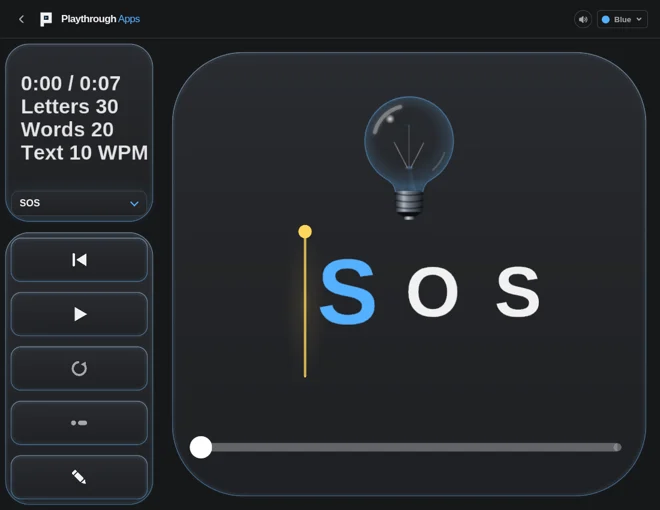Click the Text 10 WPM value

85,153
